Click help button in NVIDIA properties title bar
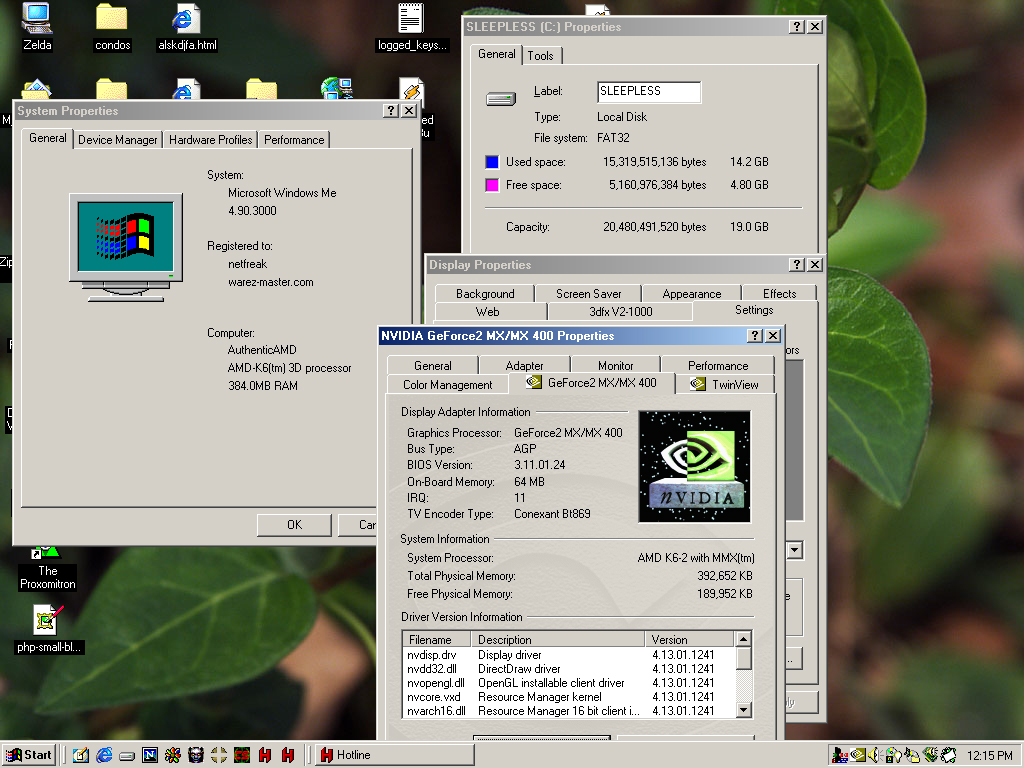This screenshot has height=768, width=1024. click(755, 336)
